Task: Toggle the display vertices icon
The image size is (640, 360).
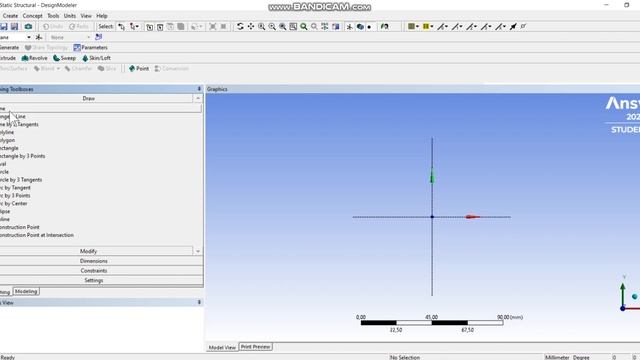Action: (x=523, y=27)
